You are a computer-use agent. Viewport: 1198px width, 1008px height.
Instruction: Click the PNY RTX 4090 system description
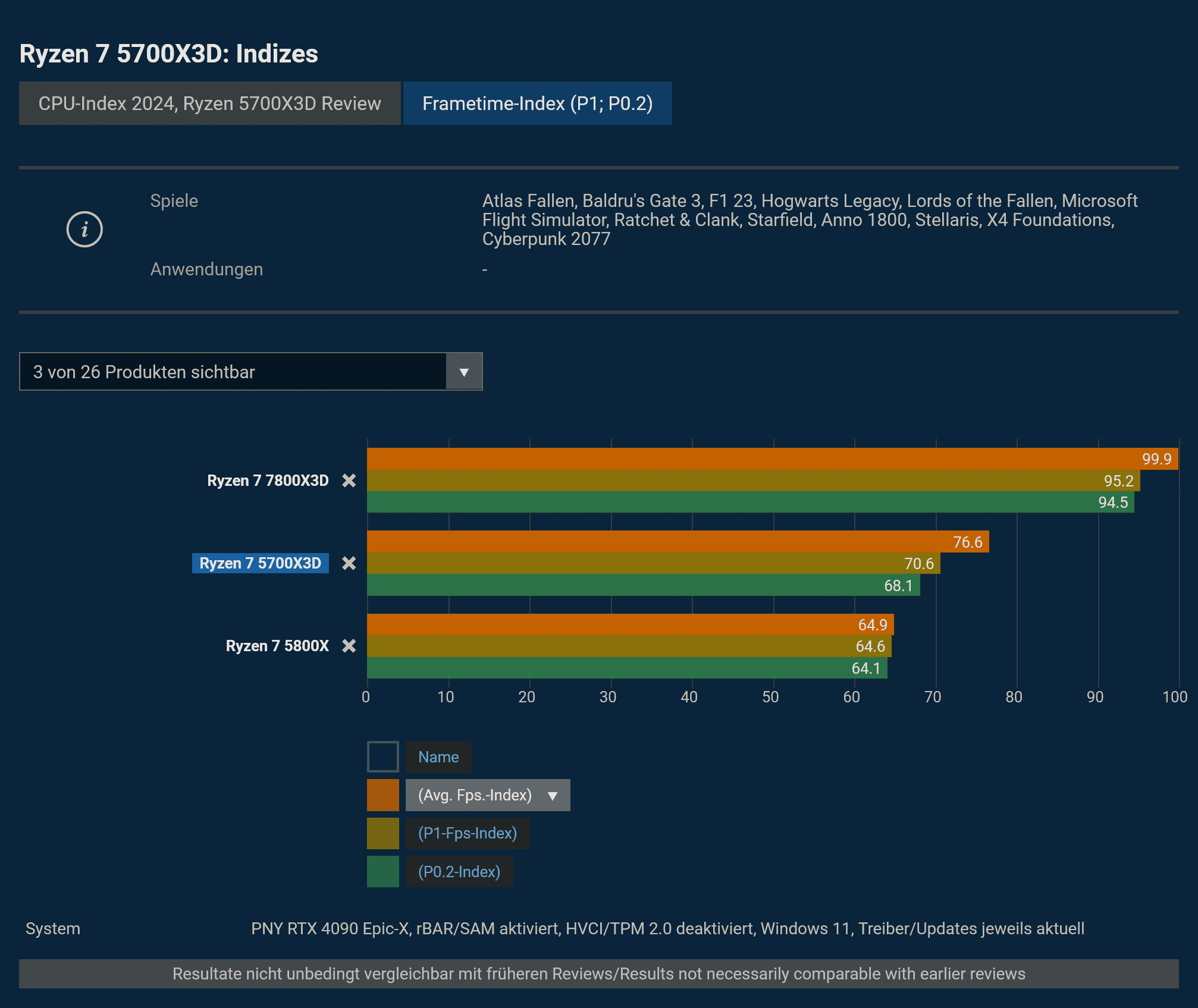[667, 928]
